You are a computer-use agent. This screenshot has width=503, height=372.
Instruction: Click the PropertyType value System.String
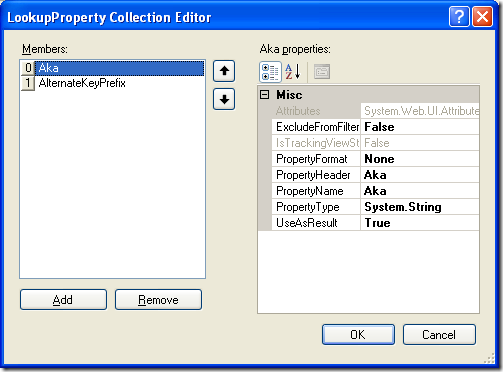[420, 207]
